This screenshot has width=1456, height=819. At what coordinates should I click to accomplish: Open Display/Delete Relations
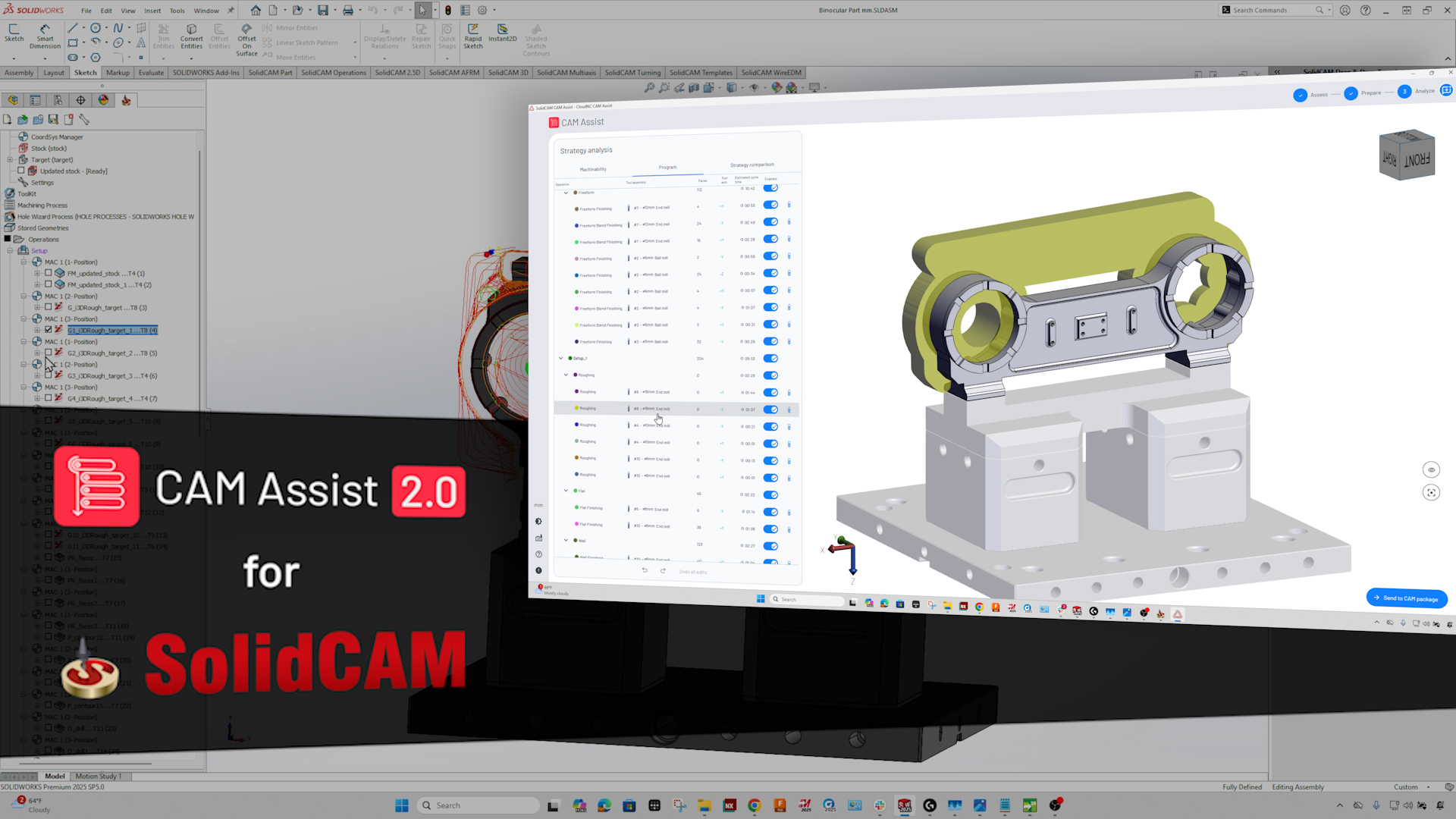384,34
